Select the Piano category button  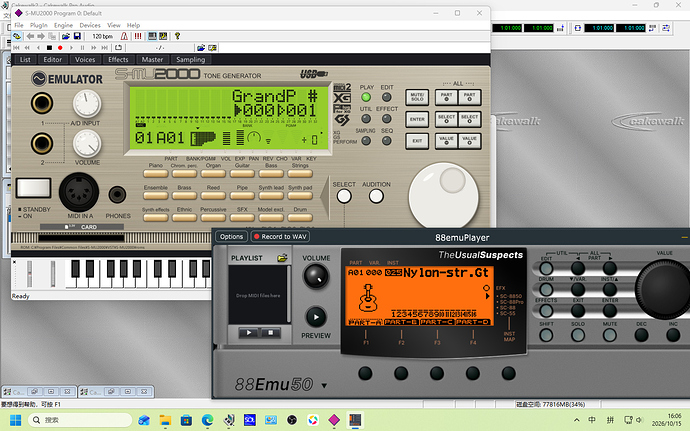coord(156,174)
